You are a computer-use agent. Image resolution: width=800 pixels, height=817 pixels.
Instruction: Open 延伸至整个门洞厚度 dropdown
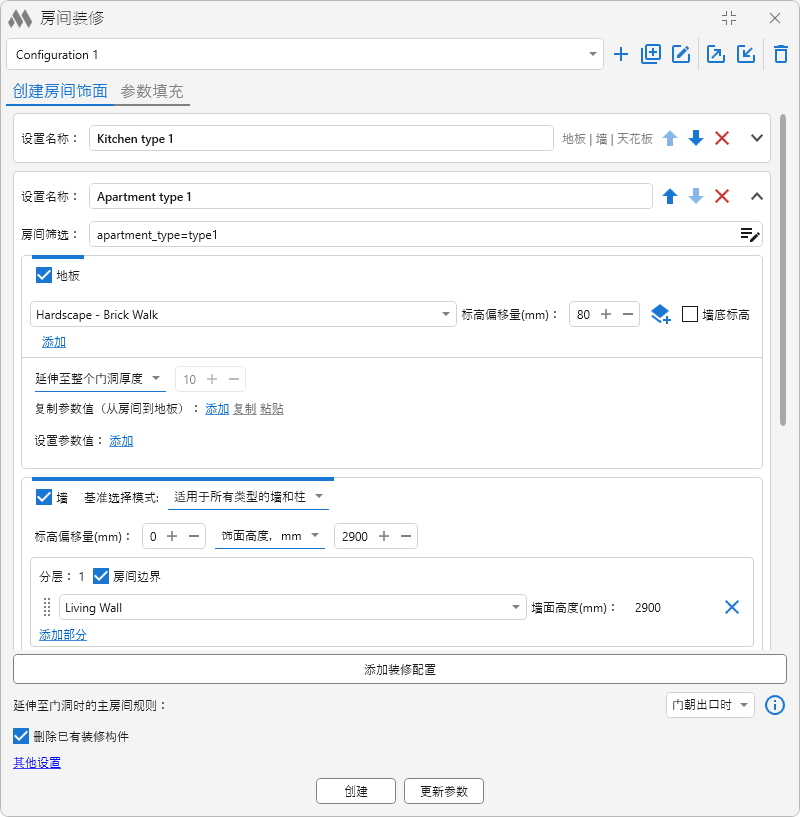click(100, 379)
